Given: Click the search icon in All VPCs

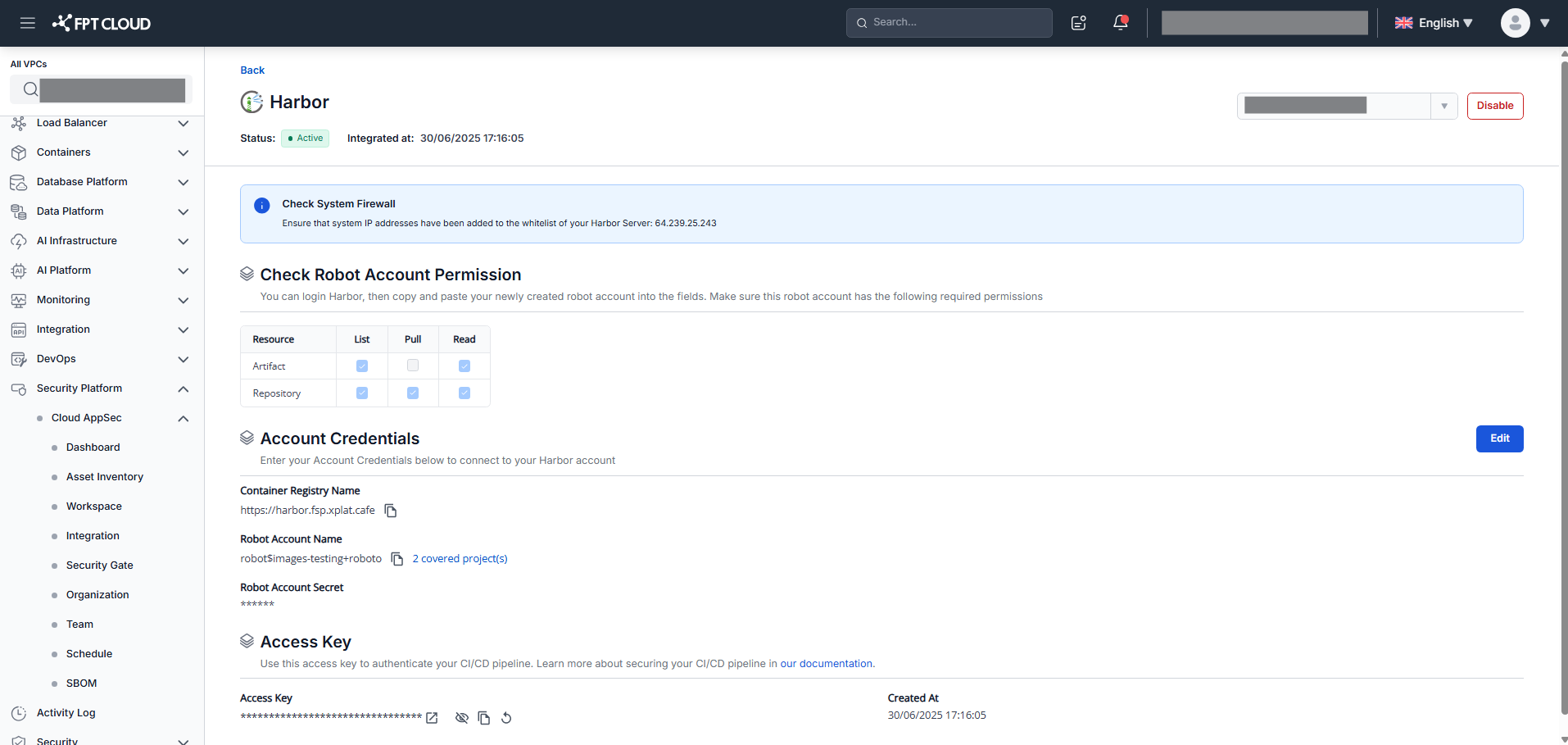Looking at the screenshot, I should [x=30, y=89].
